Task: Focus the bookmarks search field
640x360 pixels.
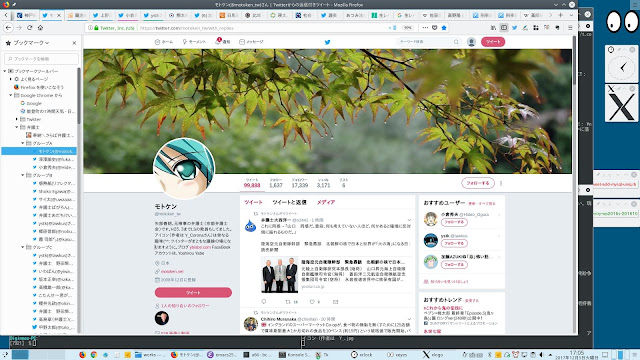Action: coord(41,59)
